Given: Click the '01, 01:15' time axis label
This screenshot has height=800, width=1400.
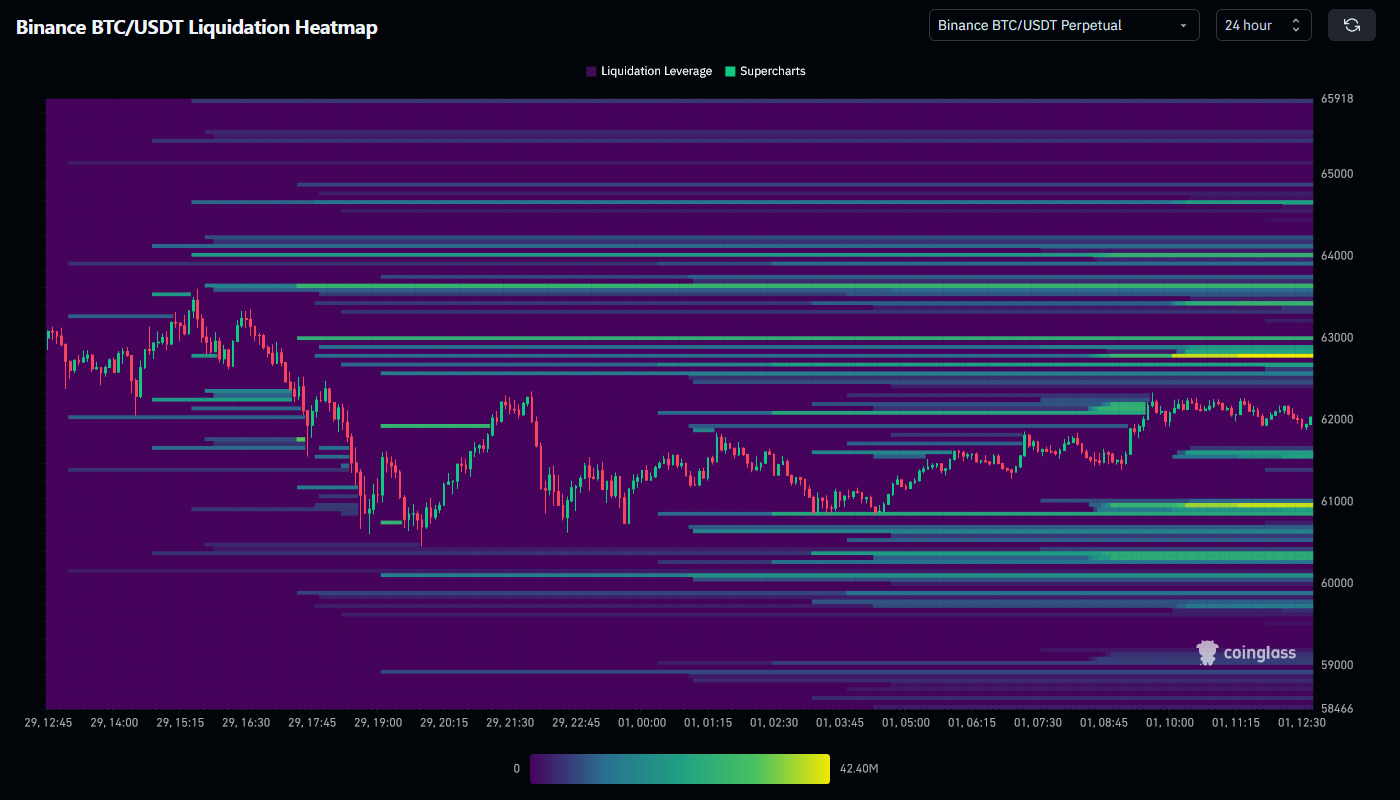Looking at the screenshot, I should click(708, 722).
